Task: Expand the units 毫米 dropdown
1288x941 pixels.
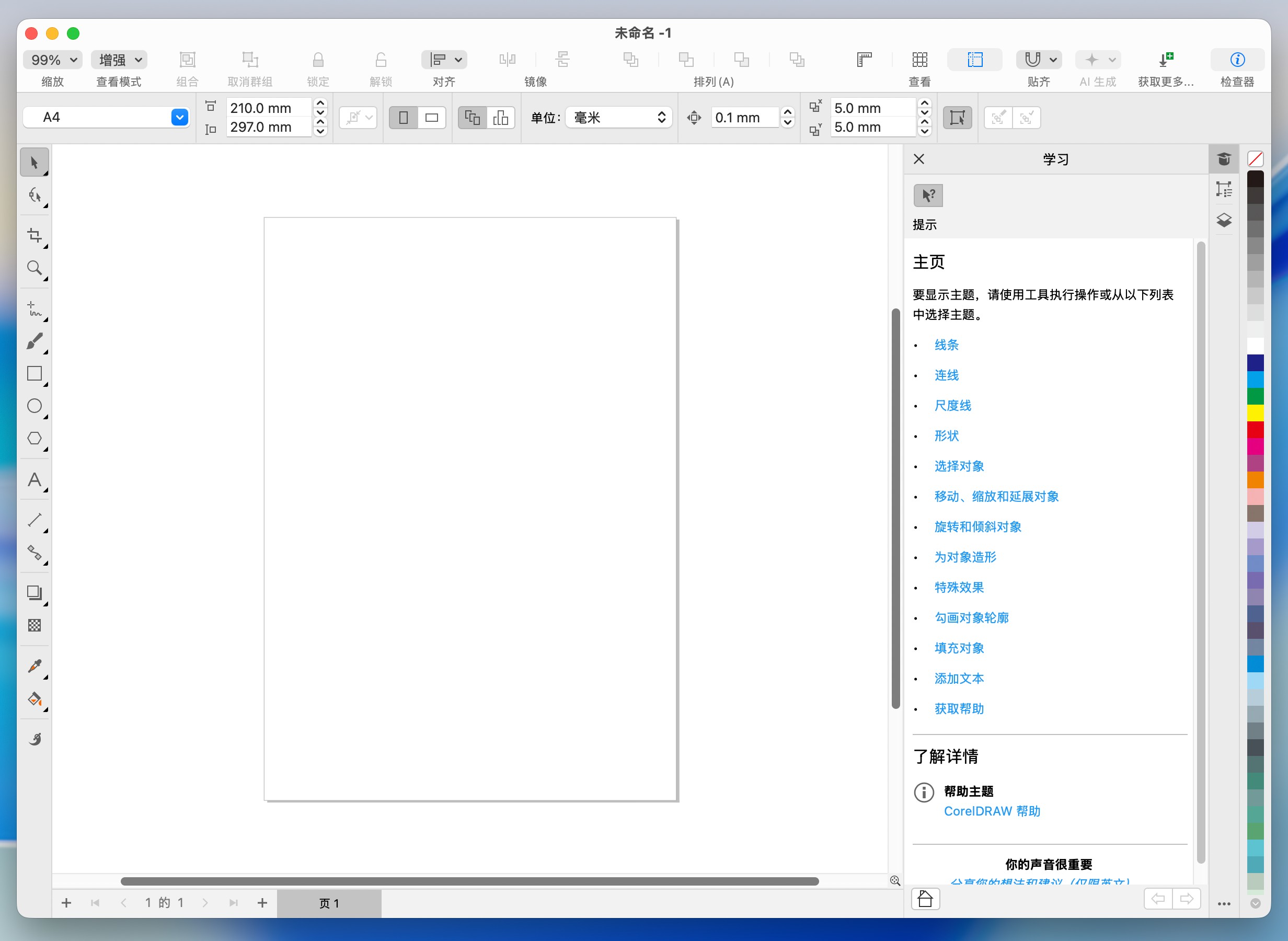Action: click(619, 118)
